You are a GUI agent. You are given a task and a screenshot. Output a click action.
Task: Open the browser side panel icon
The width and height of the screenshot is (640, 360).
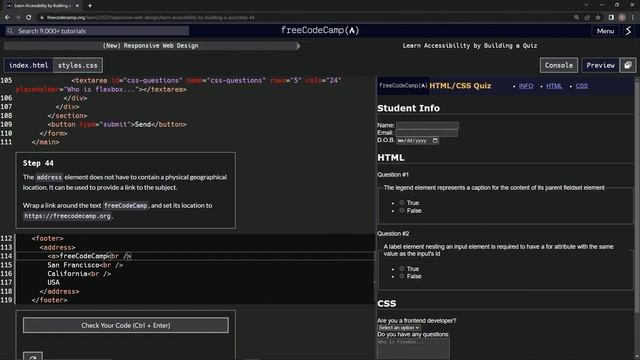[x=611, y=18]
